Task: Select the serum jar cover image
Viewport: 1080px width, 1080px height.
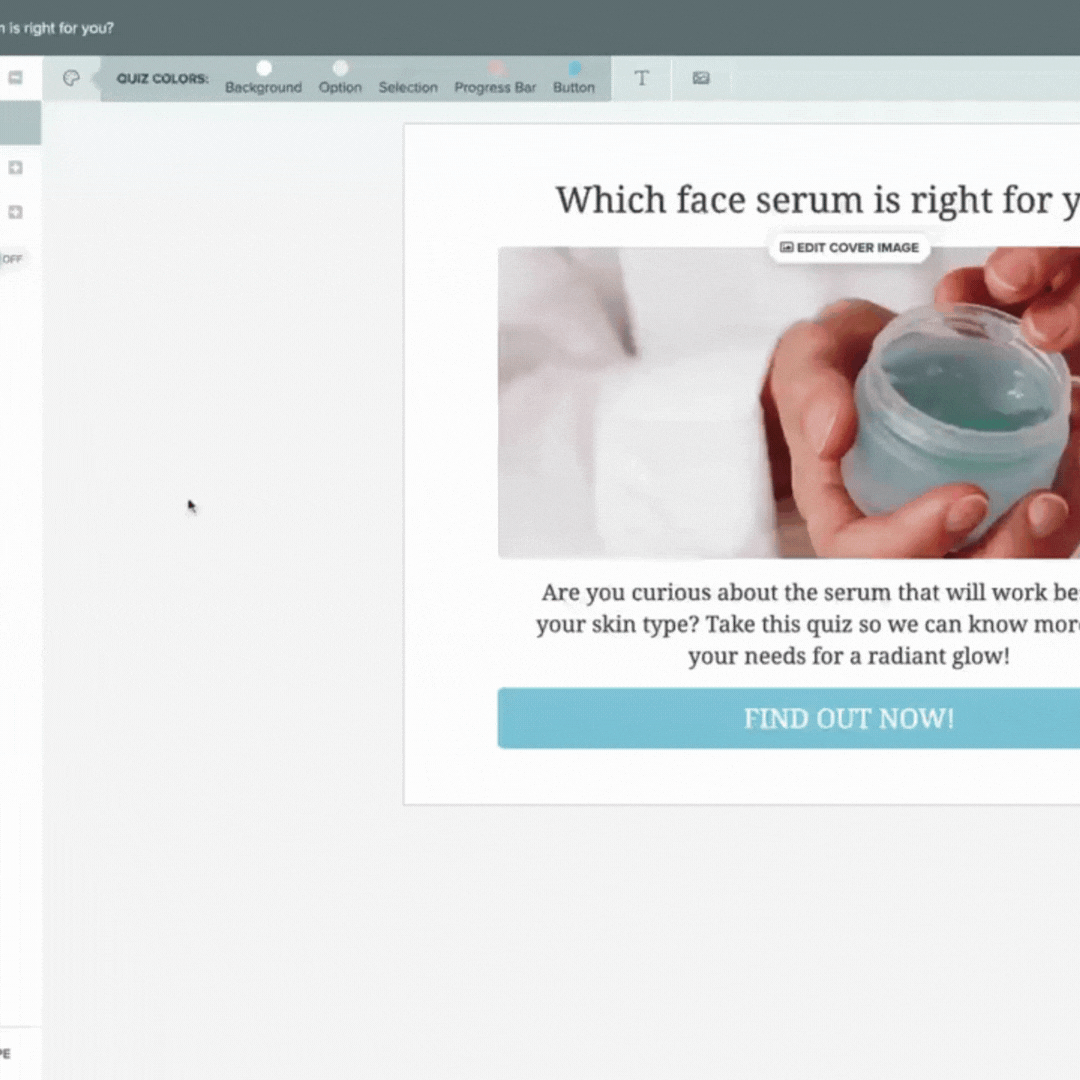Action: pyautogui.click(x=789, y=403)
